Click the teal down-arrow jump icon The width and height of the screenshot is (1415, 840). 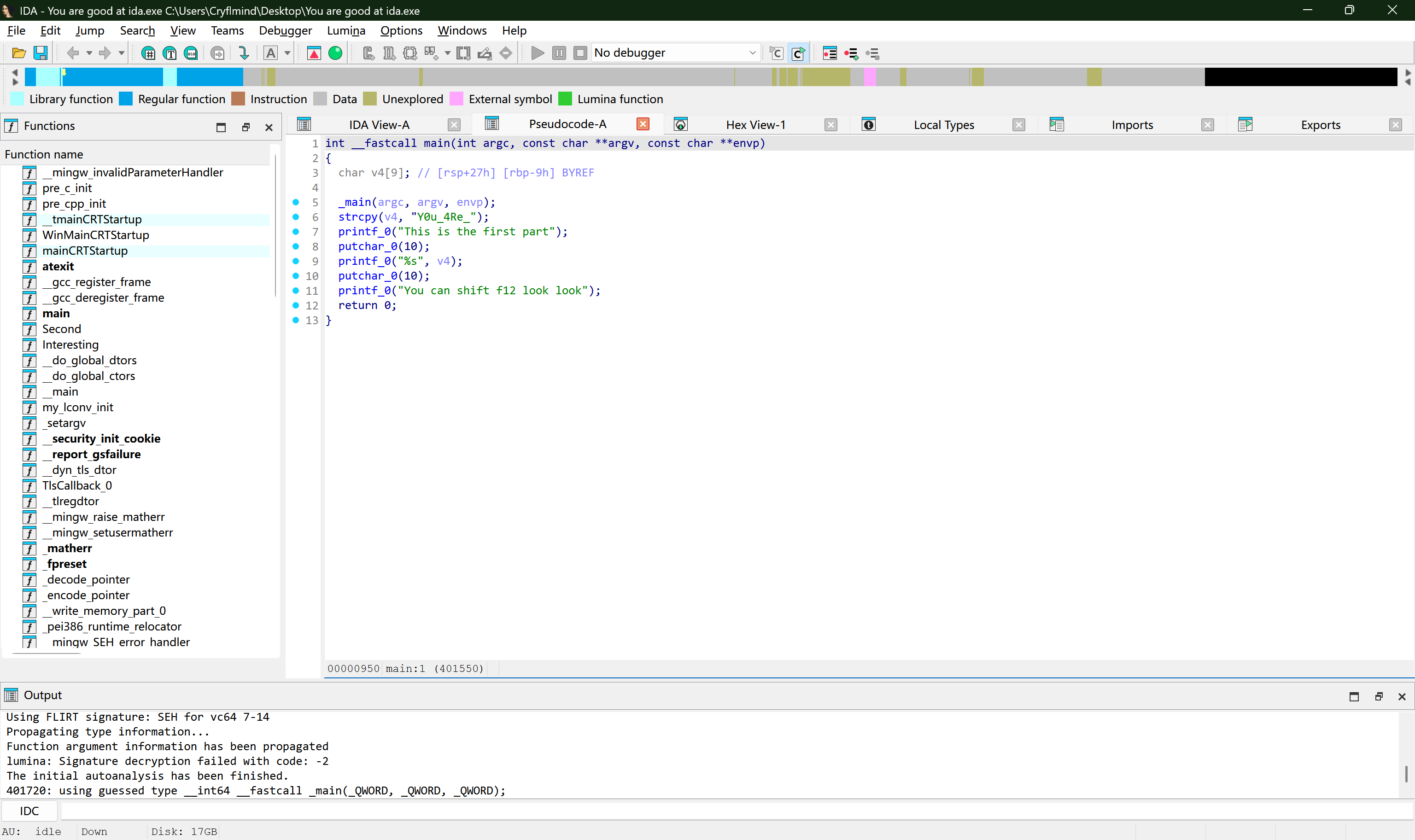[x=243, y=53]
